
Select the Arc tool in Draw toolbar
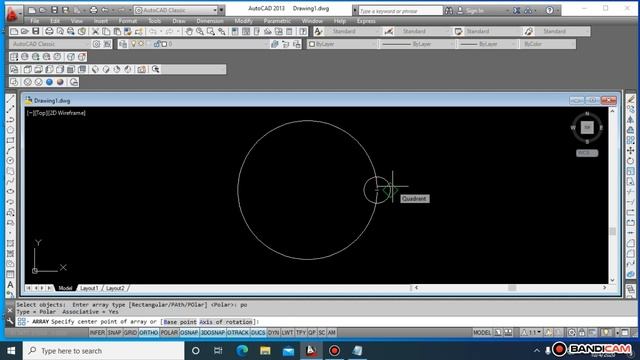click(x=11, y=150)
